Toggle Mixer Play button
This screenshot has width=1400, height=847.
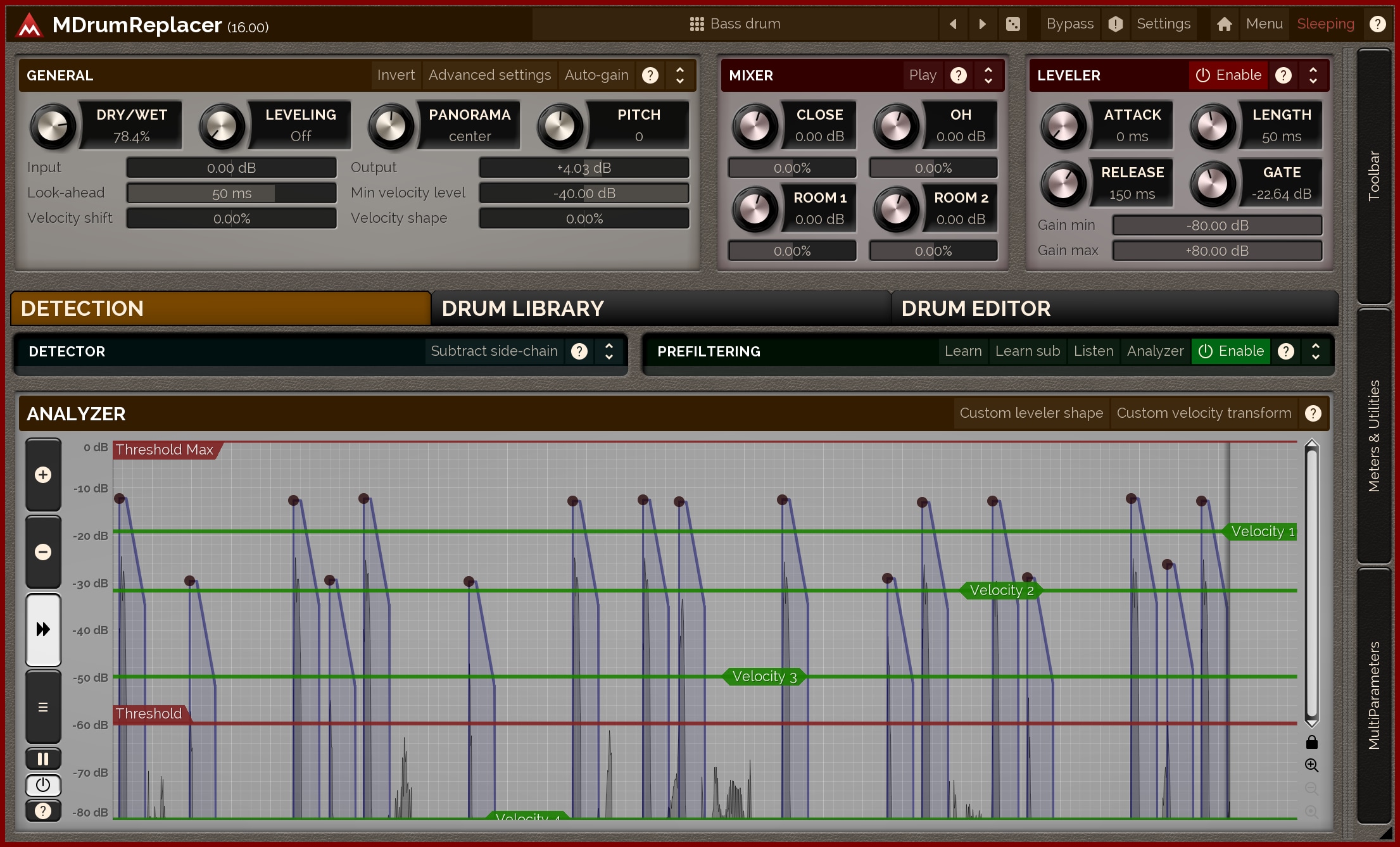pos(923,75)
